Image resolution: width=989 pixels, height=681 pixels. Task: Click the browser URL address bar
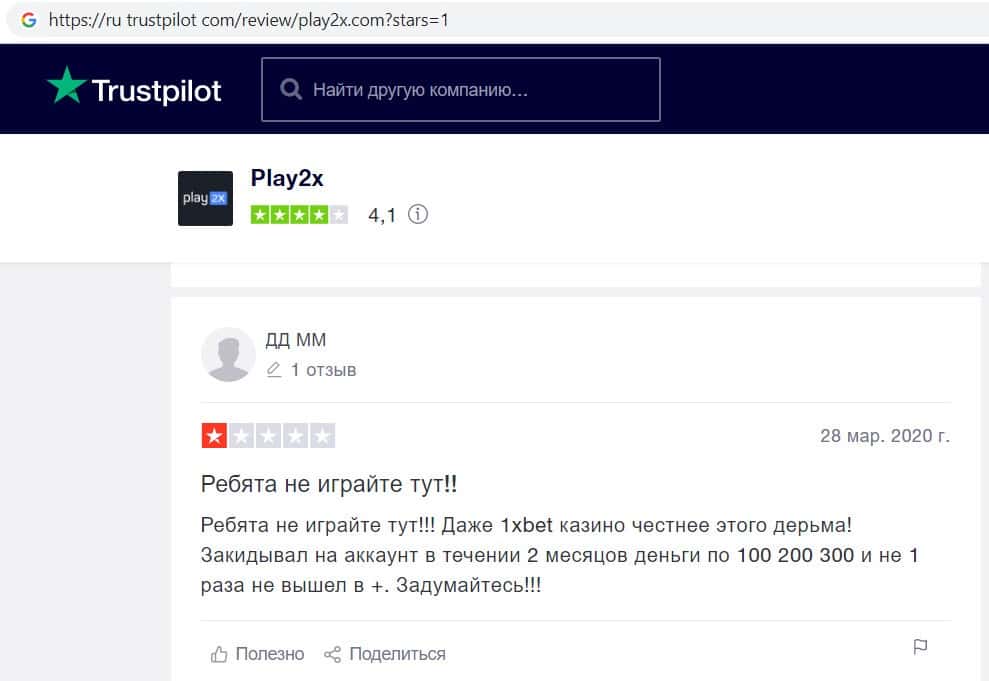click(498, 20)
